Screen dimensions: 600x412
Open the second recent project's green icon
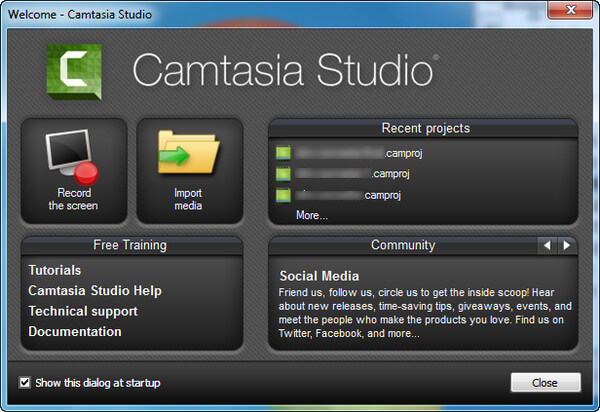(283, 174)
